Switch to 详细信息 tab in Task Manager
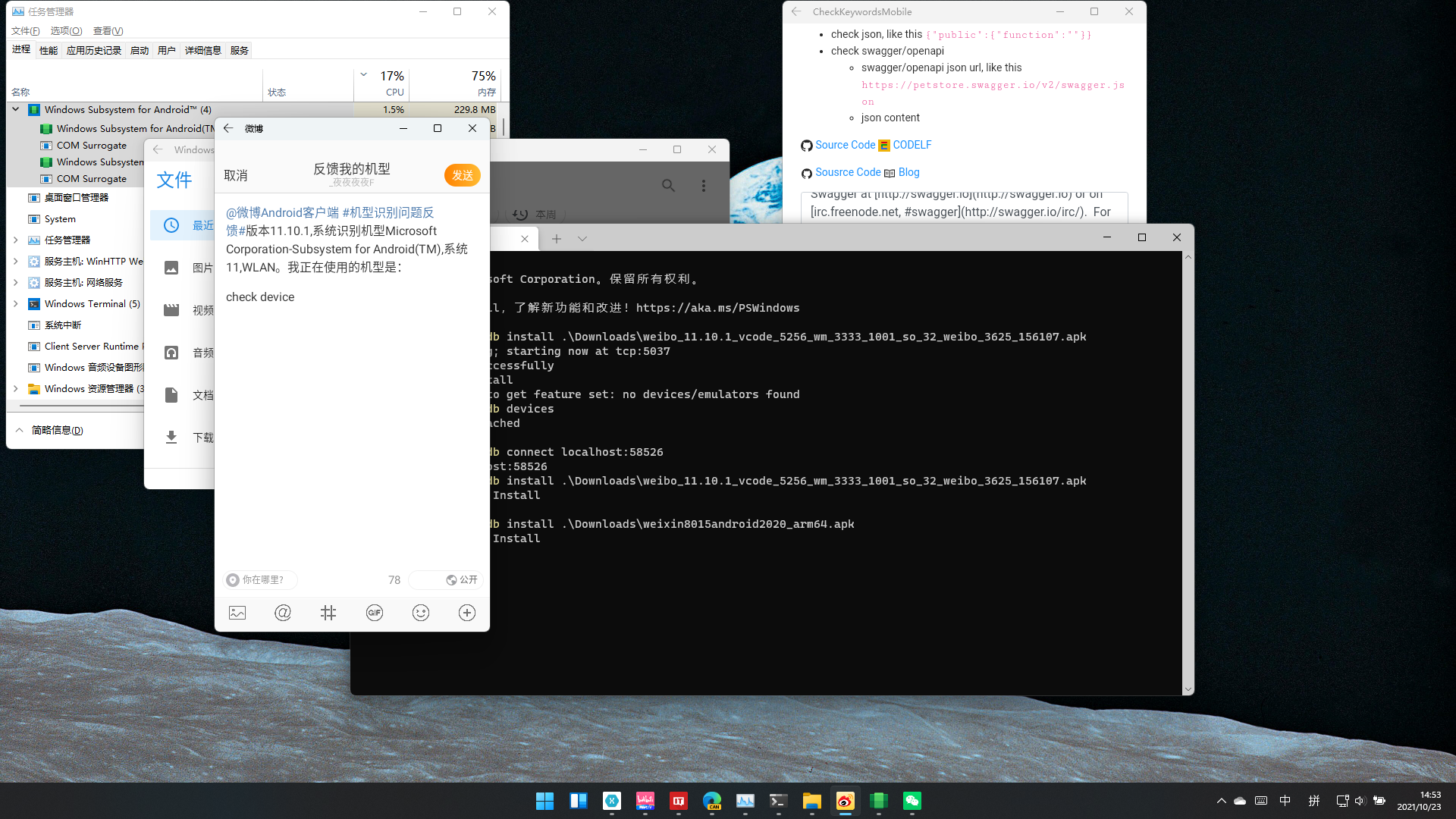 point(203,50)
